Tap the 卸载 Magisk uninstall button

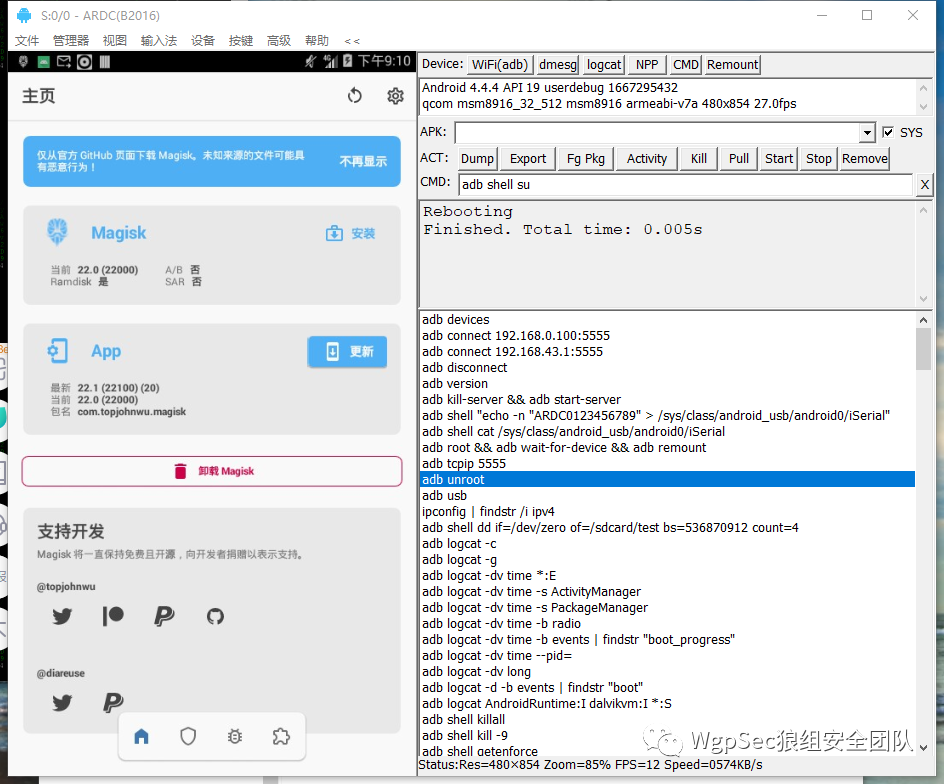[212, 471]
